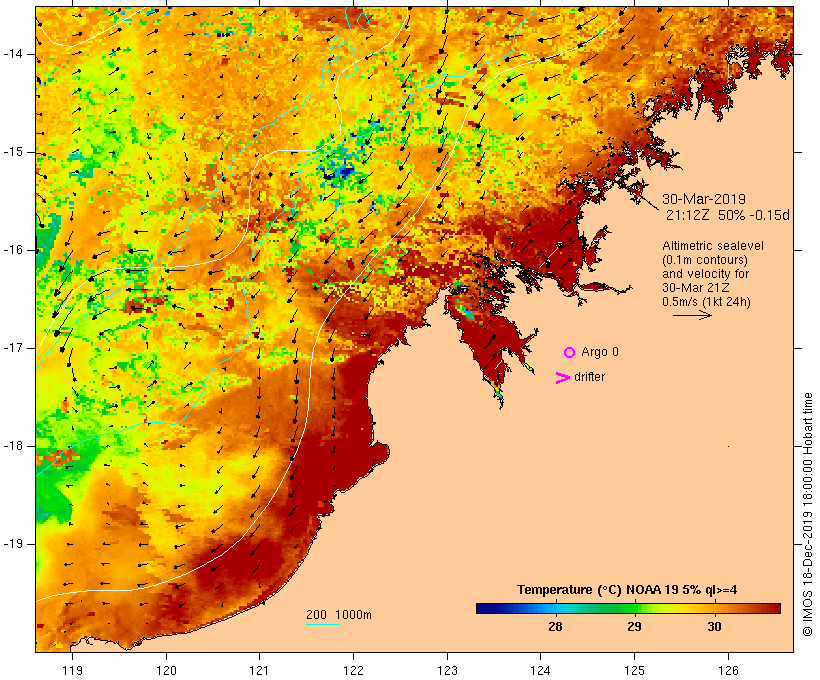The width and height of the screenshot is (820, 680).
Task: Click the IMOS copyright timestamp text
Action: [x=807, y=514]
